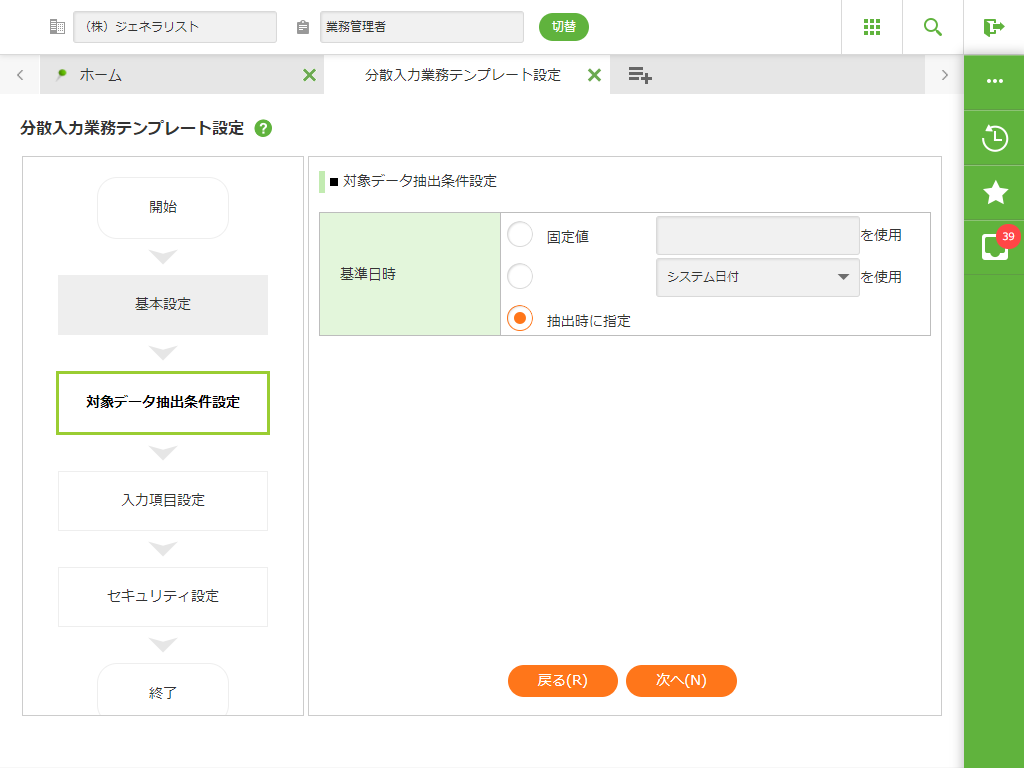1024x768 pixels.
Task: Open favorites star icon in sidebar
Action: point(994,193)
